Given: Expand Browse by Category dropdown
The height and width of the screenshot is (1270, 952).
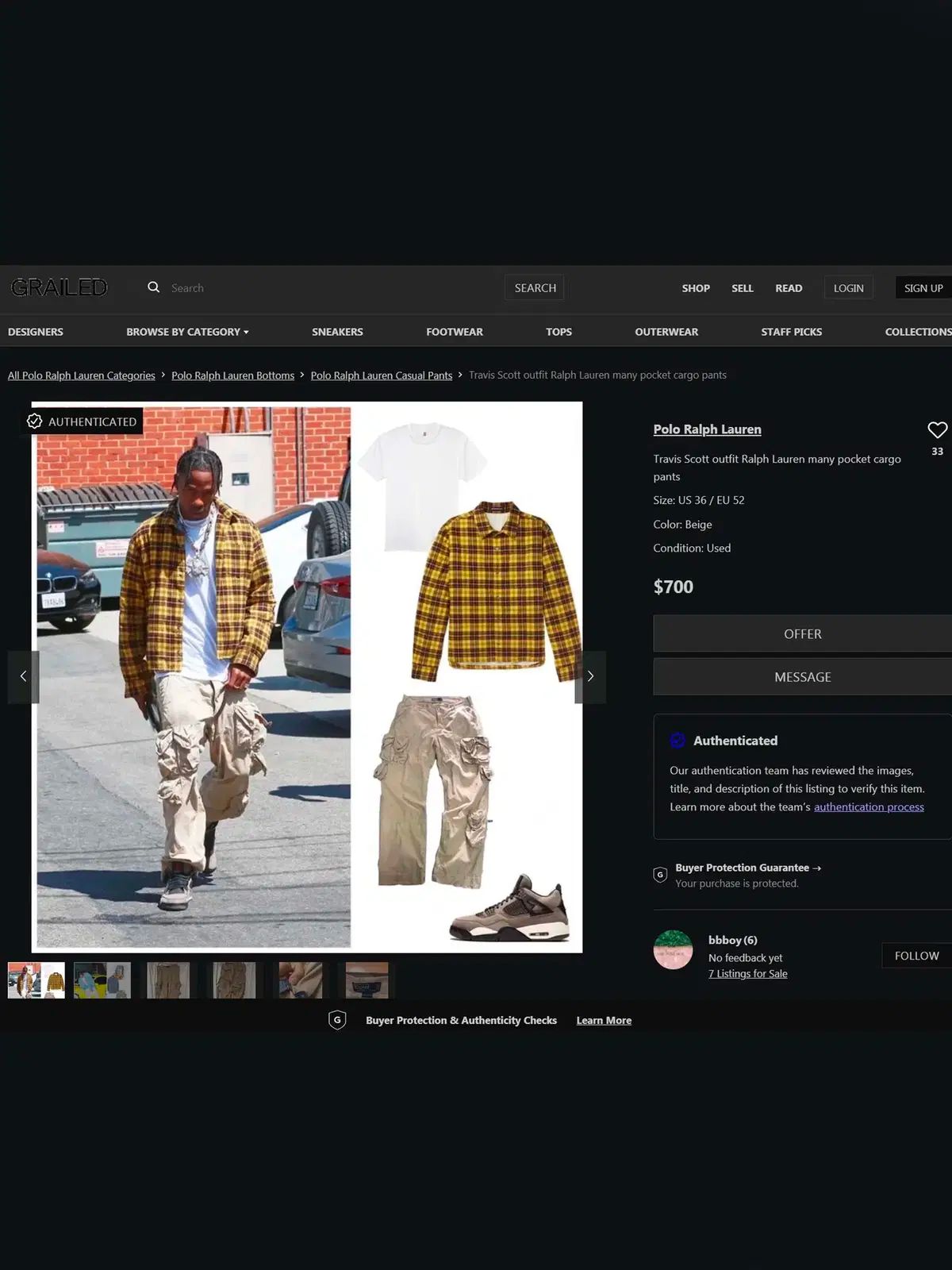Looking at the screenshot, I should pyautogui.click(x=187, y=332).
